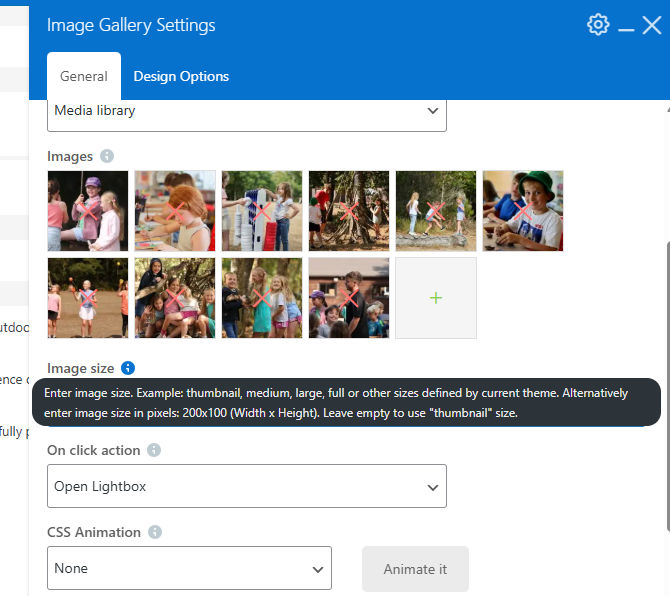Add a new image with plus tile

(436, 298)
